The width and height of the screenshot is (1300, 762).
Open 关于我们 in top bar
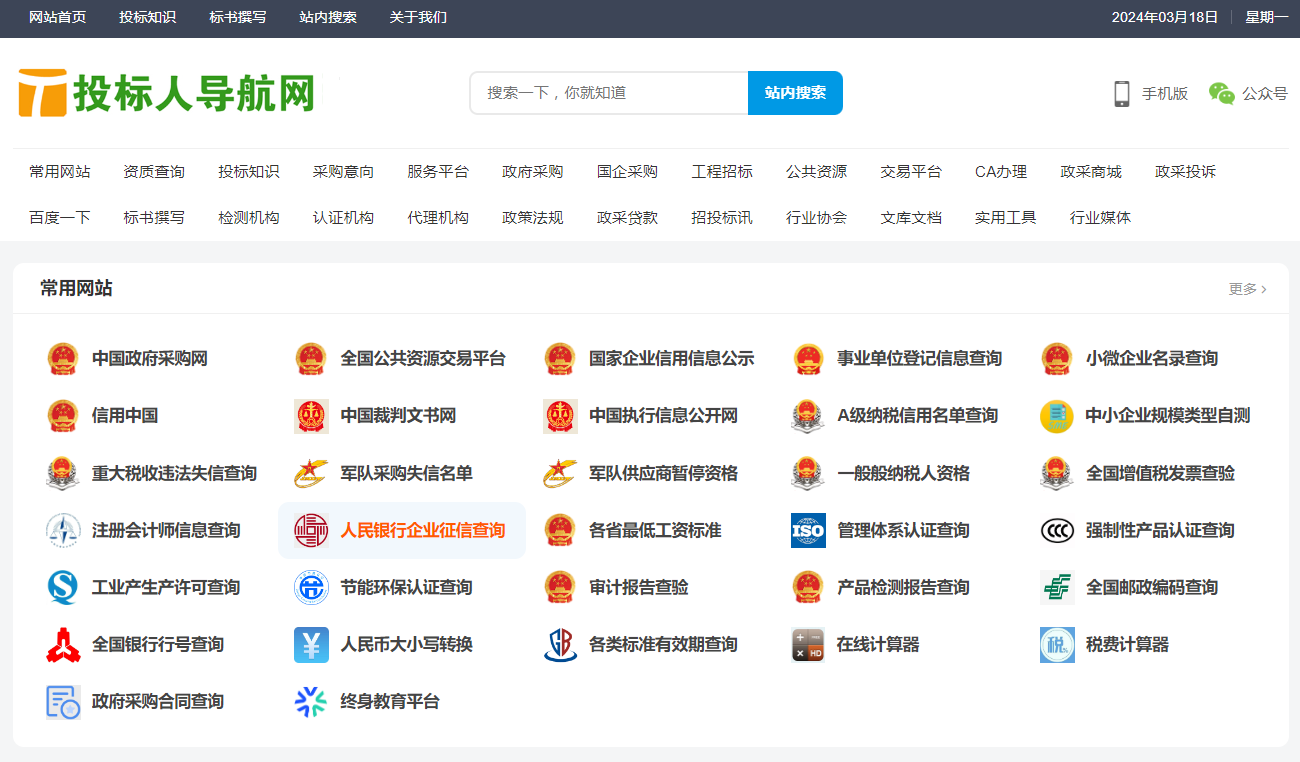418,17
